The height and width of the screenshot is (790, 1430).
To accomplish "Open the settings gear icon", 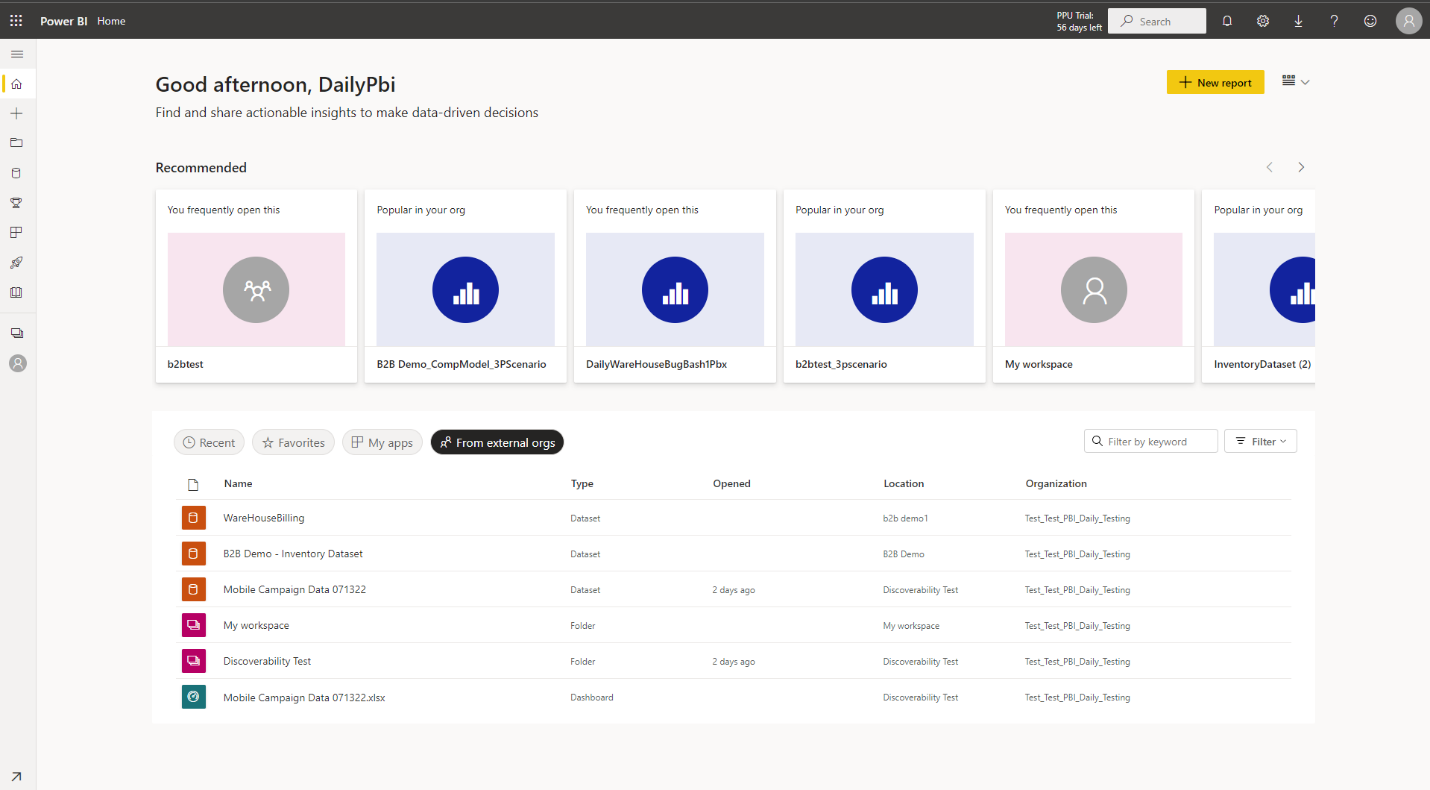I will [1263, 21].
